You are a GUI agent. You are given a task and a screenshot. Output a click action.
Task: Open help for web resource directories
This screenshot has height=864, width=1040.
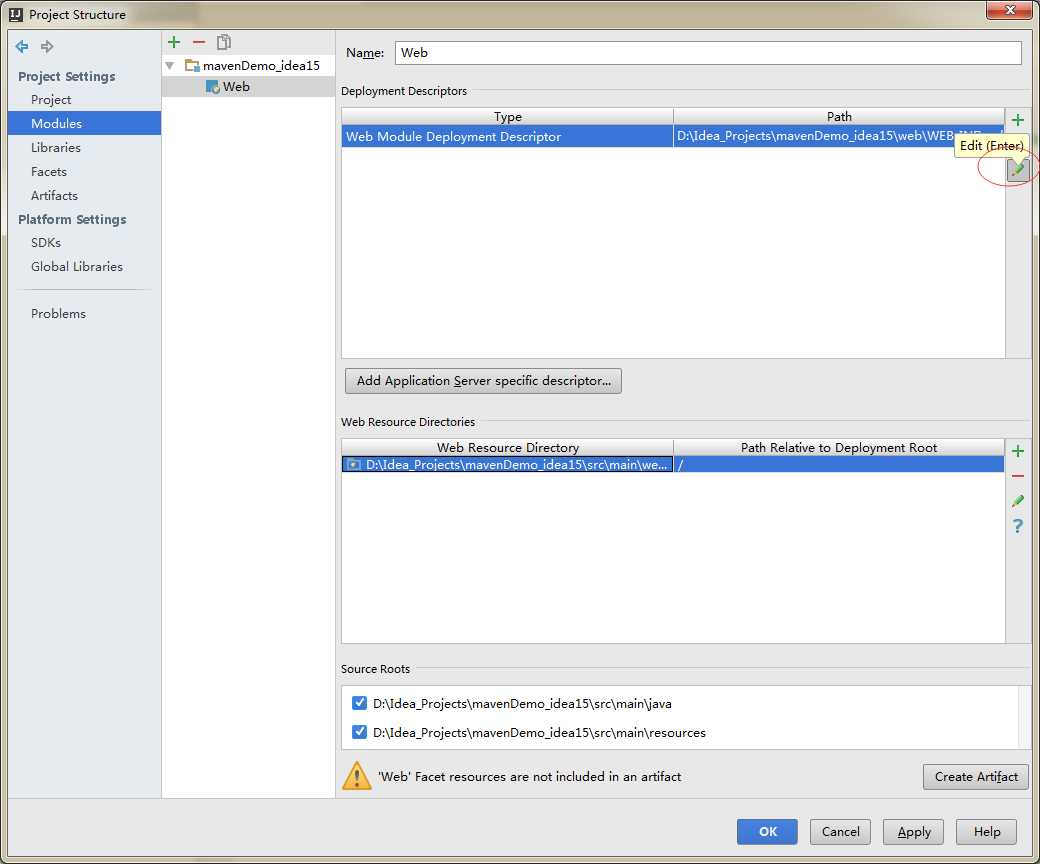pos(1017,526)
